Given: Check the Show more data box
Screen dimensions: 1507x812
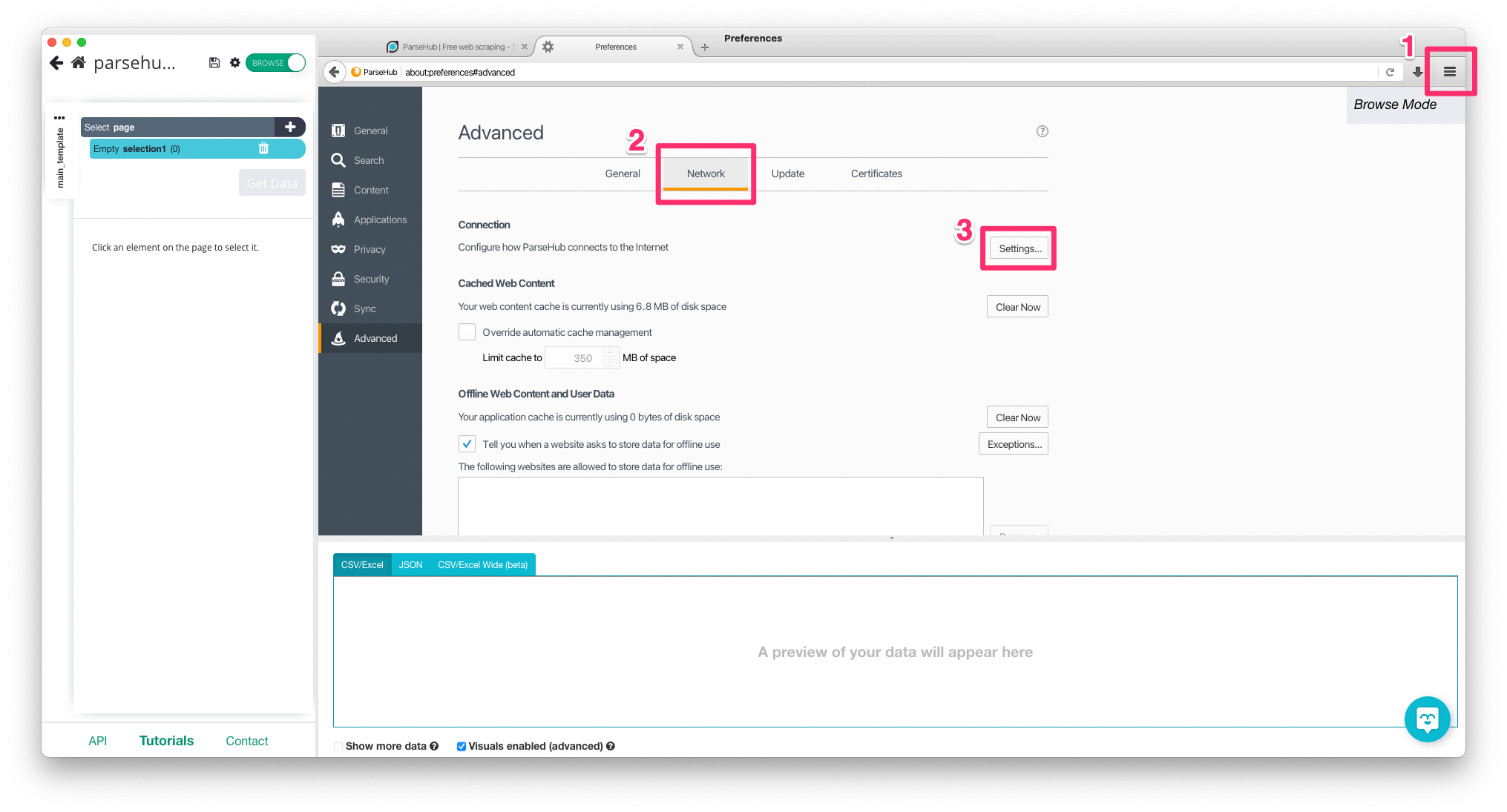Looking at the screenshot, I should click(x=338, y=746).
